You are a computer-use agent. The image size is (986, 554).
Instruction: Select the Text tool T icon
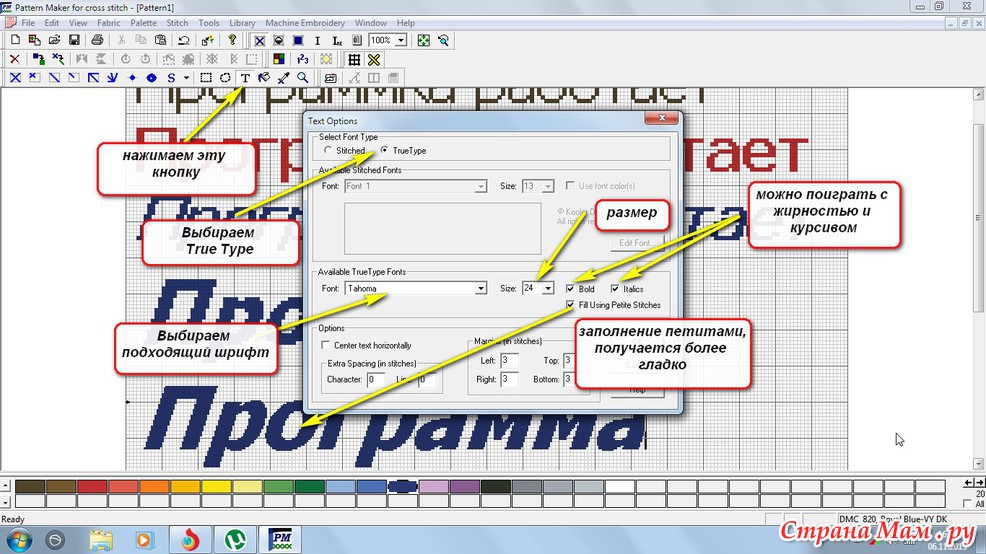(245, 78)
